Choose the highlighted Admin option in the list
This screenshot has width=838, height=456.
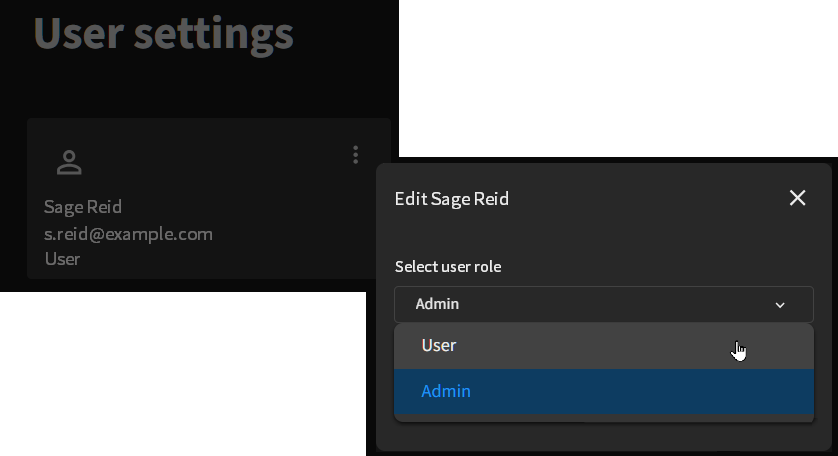click(x=604, y=391)
